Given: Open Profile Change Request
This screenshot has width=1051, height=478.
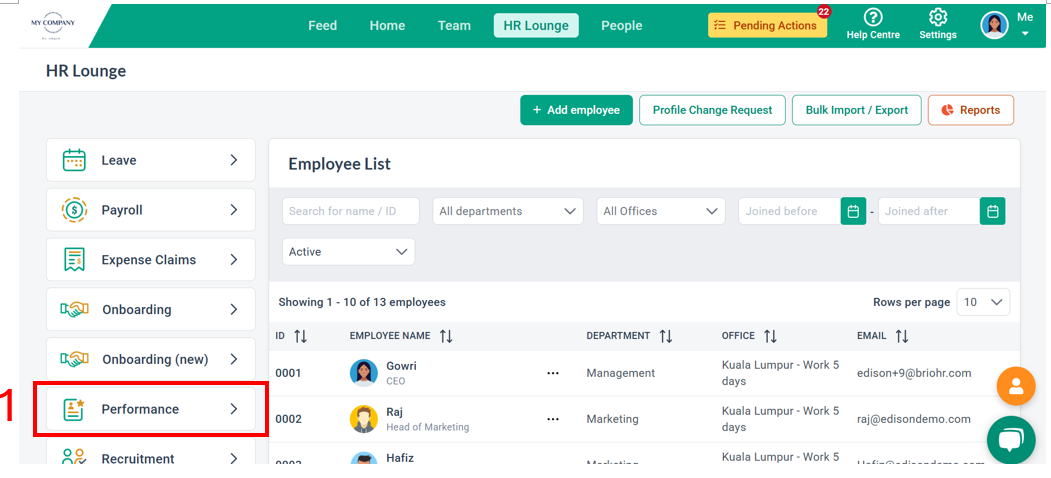Looking at the screenshot, I should click(x=713, y=110).
